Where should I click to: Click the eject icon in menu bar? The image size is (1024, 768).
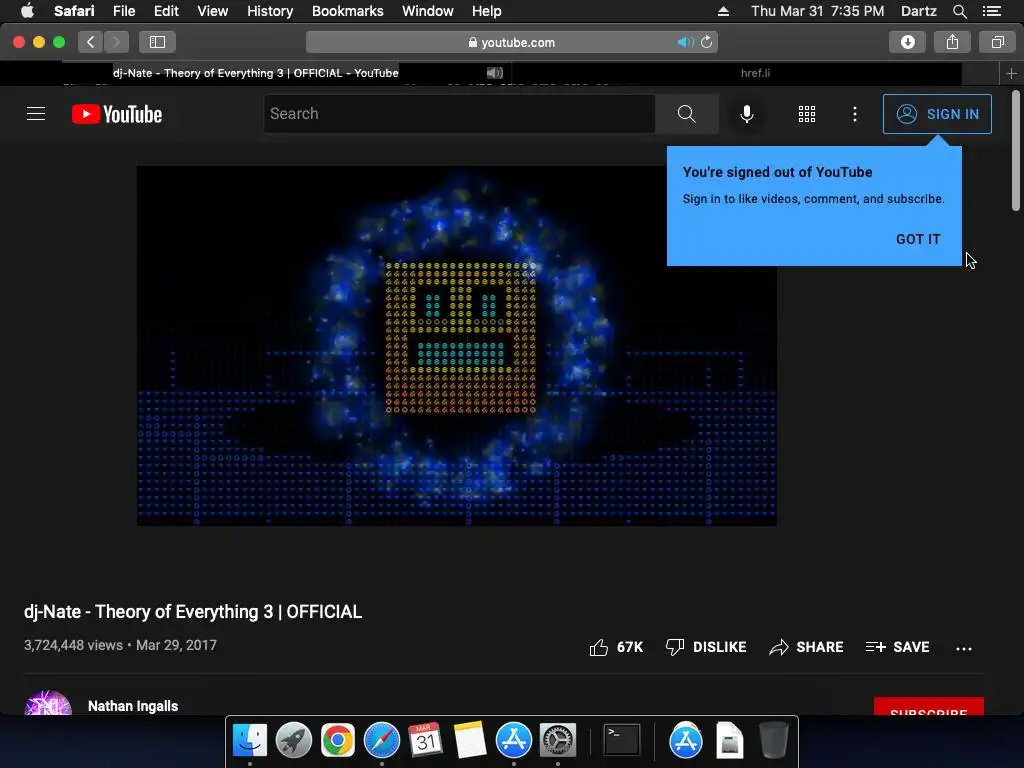[x=723, y=11]
